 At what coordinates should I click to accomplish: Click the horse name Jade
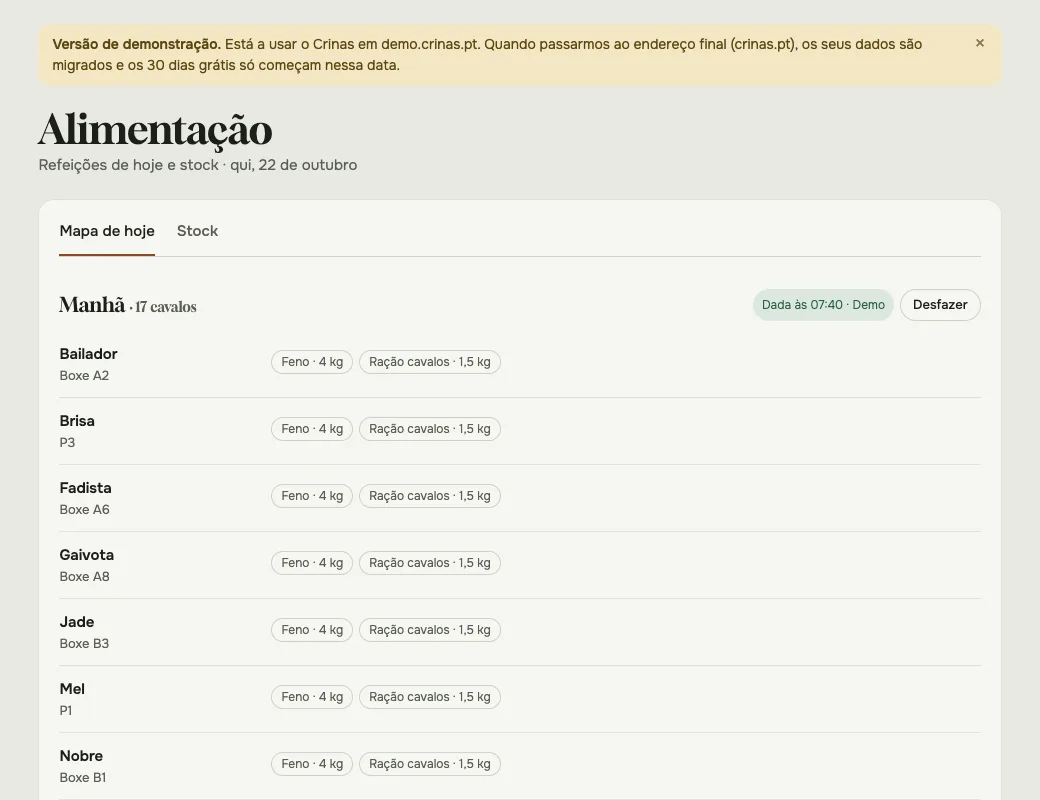(76, 622)
